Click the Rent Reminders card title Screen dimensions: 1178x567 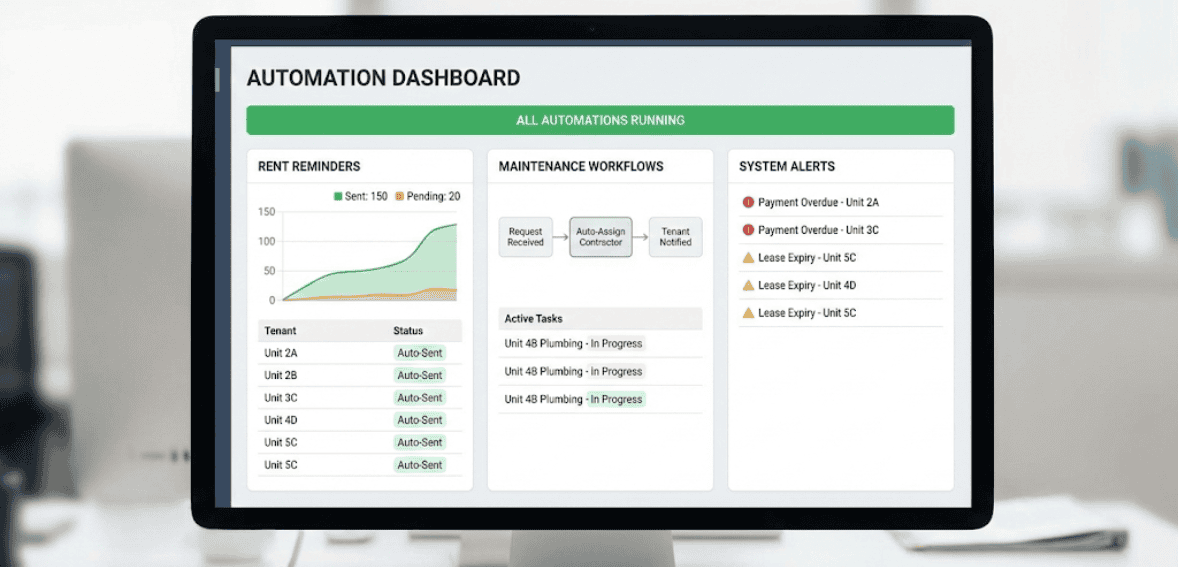309,167
